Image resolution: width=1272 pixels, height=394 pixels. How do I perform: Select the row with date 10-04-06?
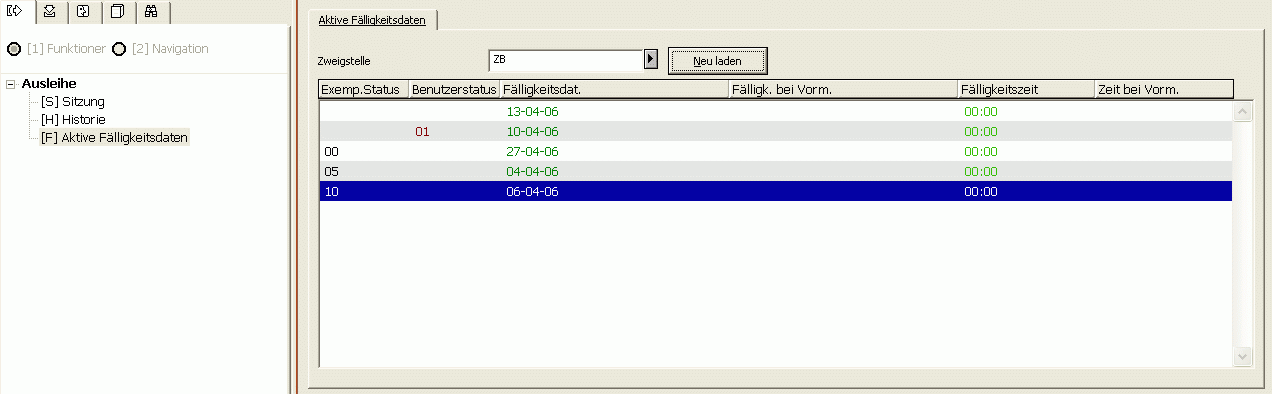point(775,131)
